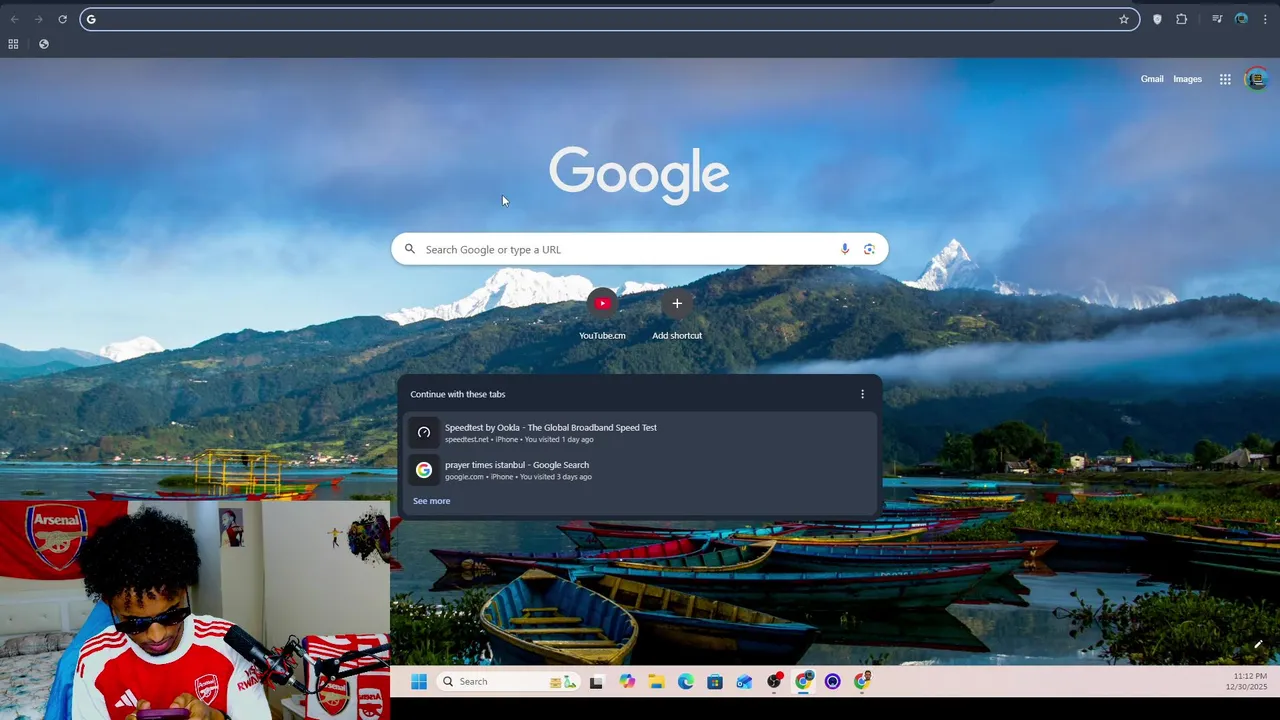
Task: Bookmark this tab with the star icon
Action: [x=1124, y=19]
